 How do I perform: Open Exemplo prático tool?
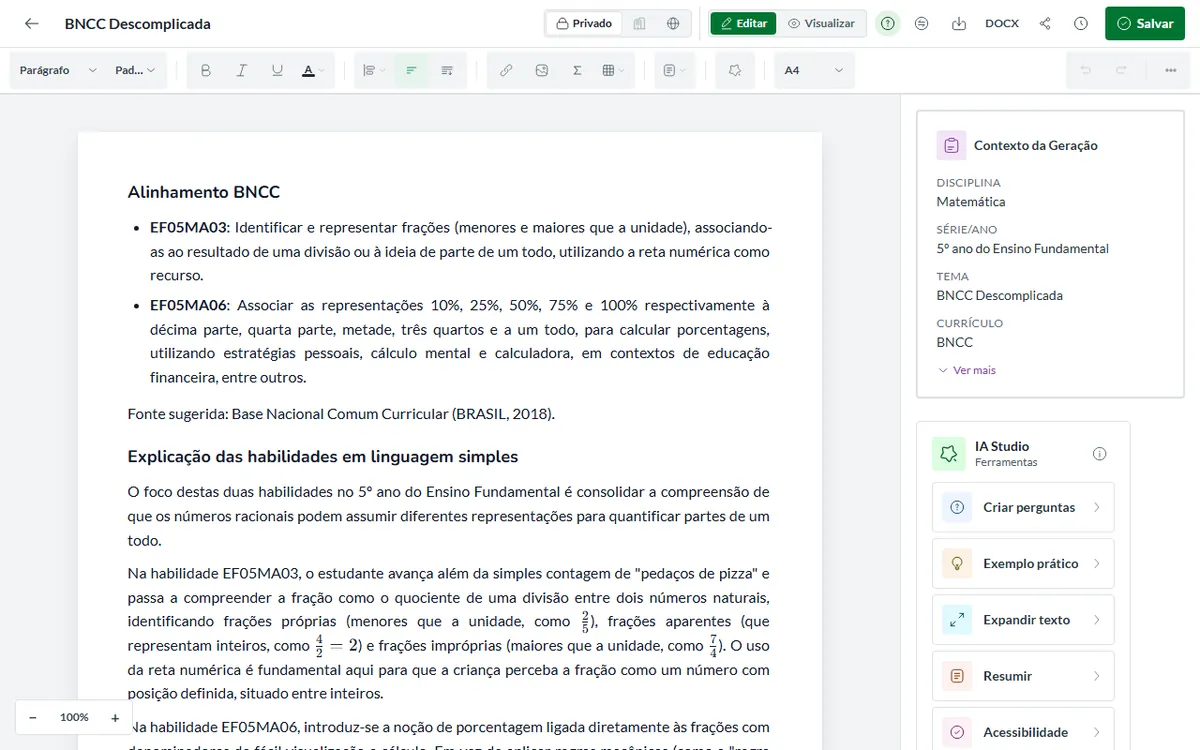coord(1023,563)
